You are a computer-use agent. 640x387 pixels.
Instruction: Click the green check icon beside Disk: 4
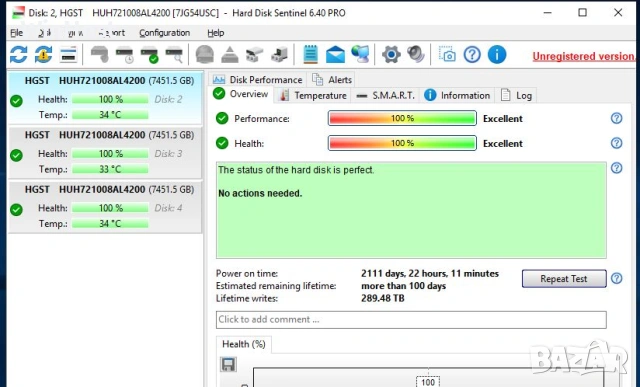(x=16, y=210)
